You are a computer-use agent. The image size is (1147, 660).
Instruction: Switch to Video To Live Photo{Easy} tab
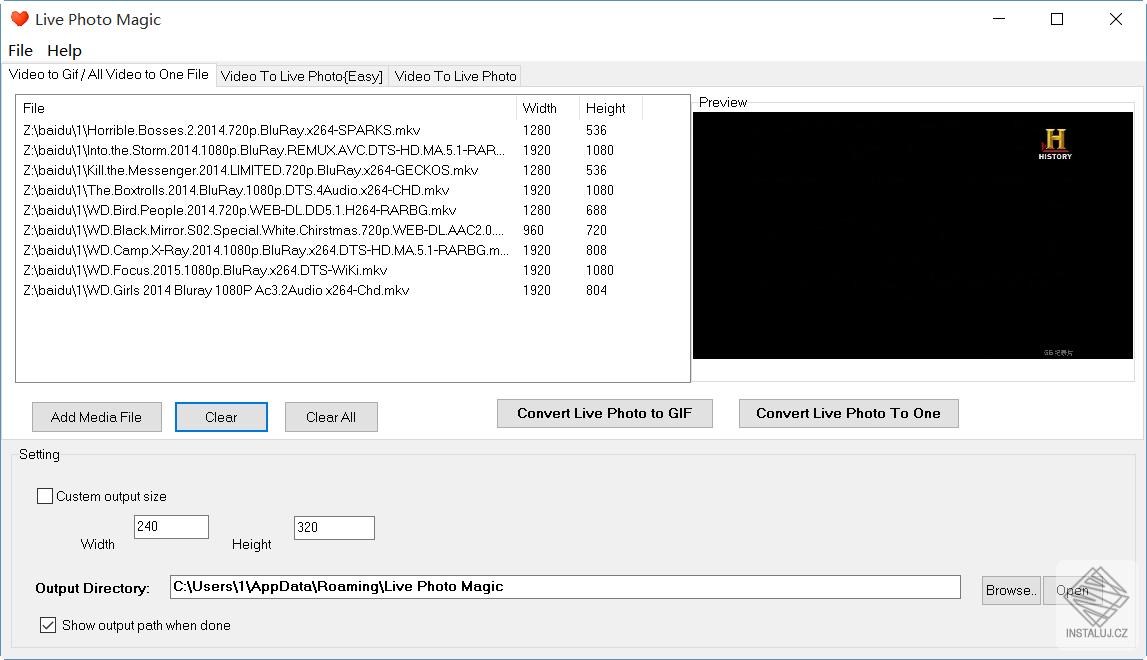click(x=301, y=76)
